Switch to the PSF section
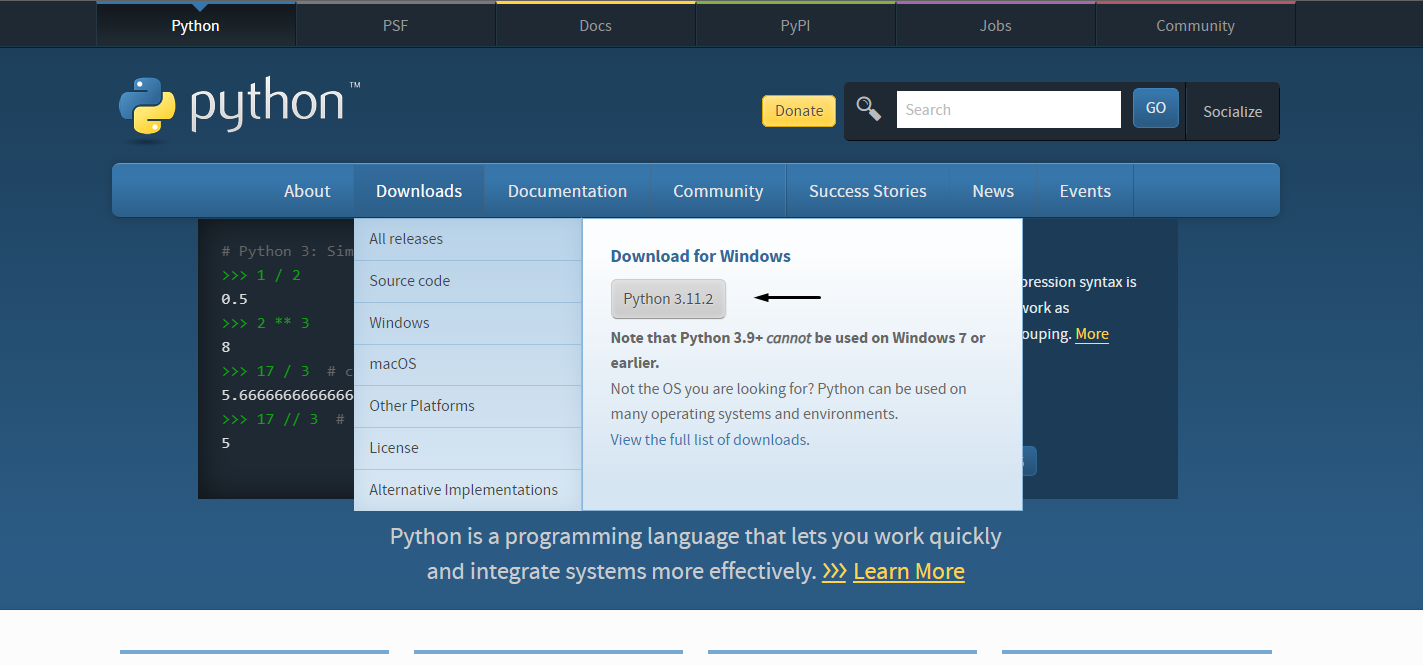1423x665 pixels. point(395,24)
